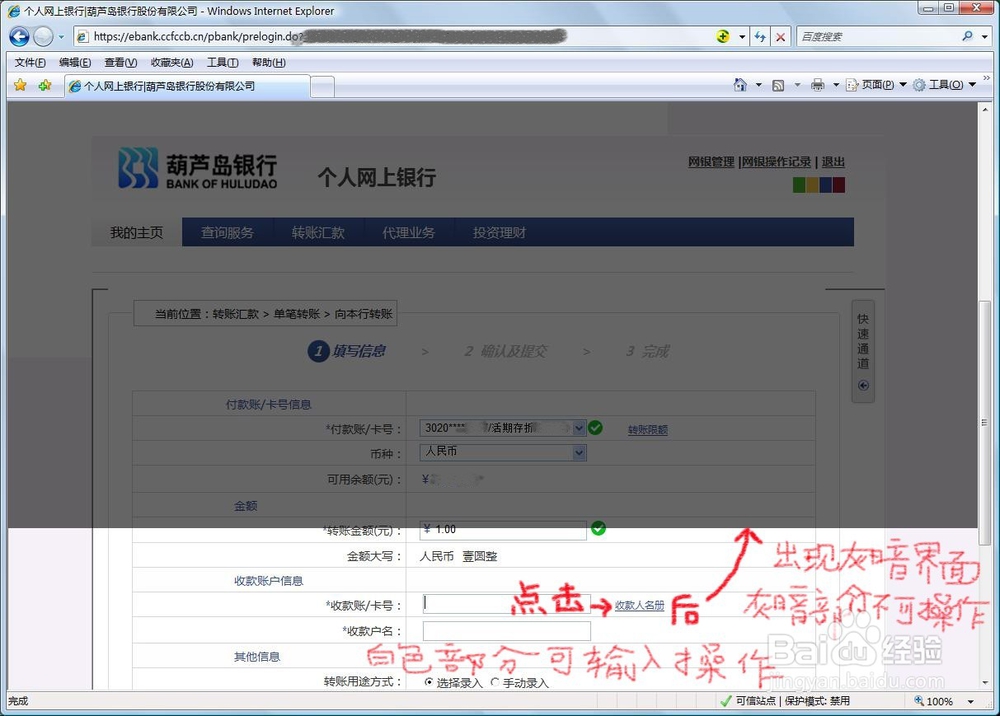Click step 1 填写信息 indicator

click(x=347, y=351)
